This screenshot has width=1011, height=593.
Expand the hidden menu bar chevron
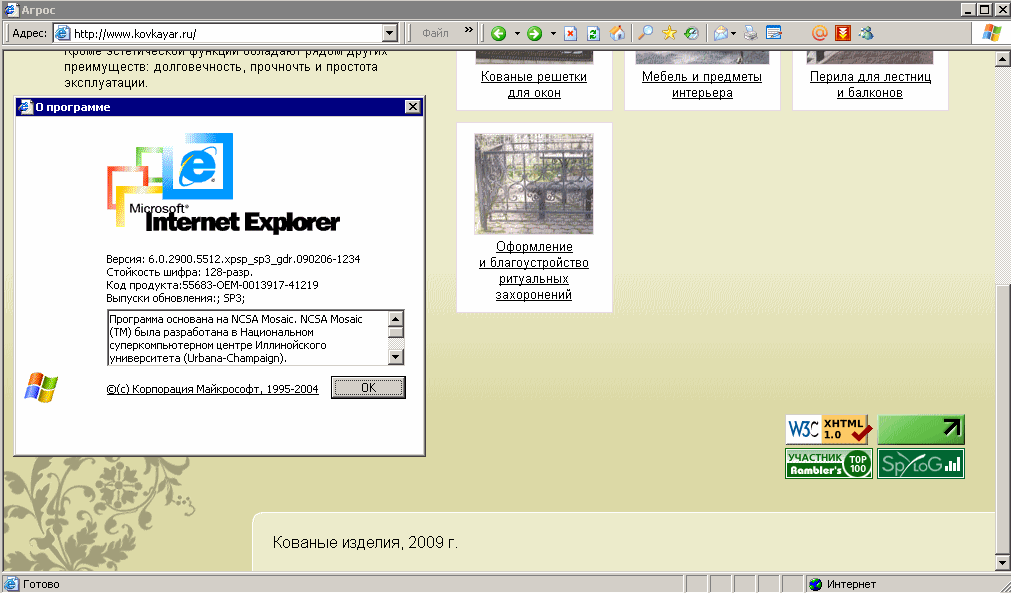tap(469, 30)
